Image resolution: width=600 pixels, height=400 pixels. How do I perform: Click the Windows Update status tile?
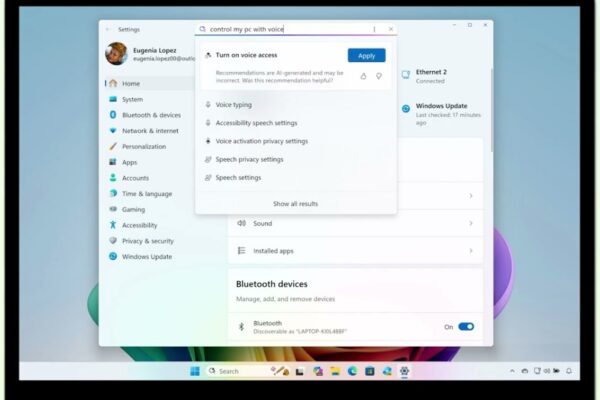pyautogui.click(x=440, y=114)
